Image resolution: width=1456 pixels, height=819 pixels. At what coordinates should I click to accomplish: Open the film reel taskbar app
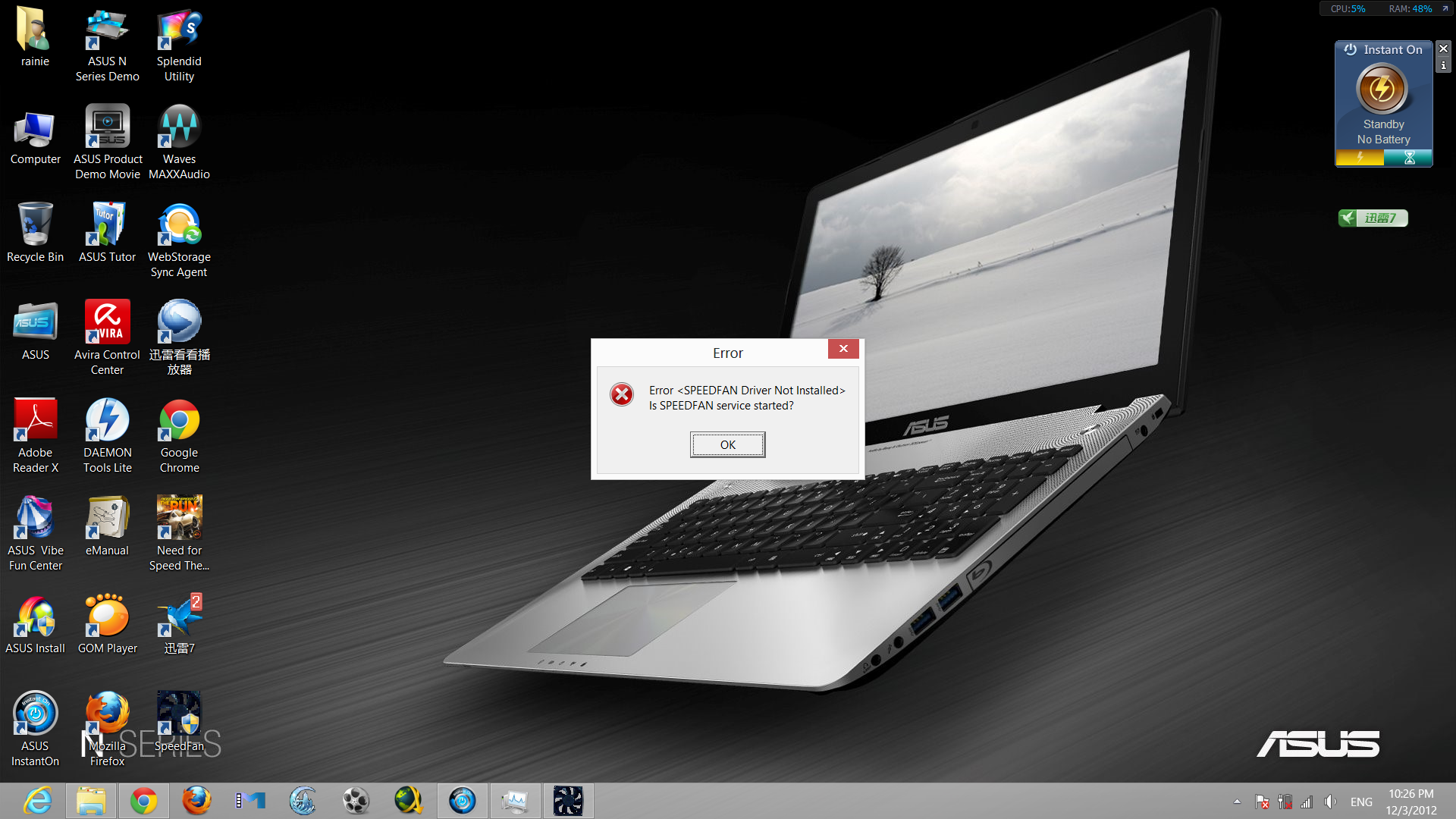point(356,801)
